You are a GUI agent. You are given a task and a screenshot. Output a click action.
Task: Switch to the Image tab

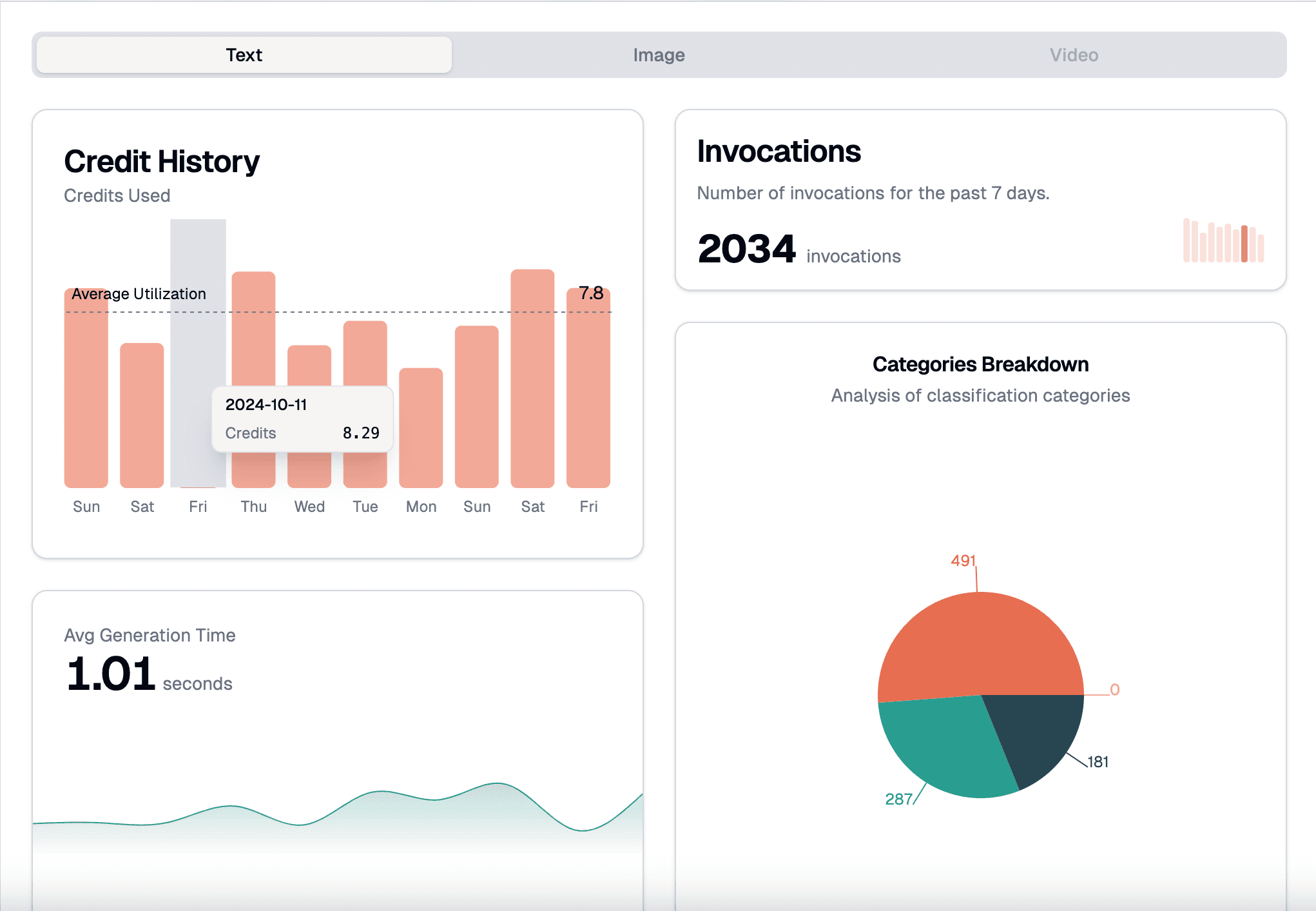(x=658, y=55)
